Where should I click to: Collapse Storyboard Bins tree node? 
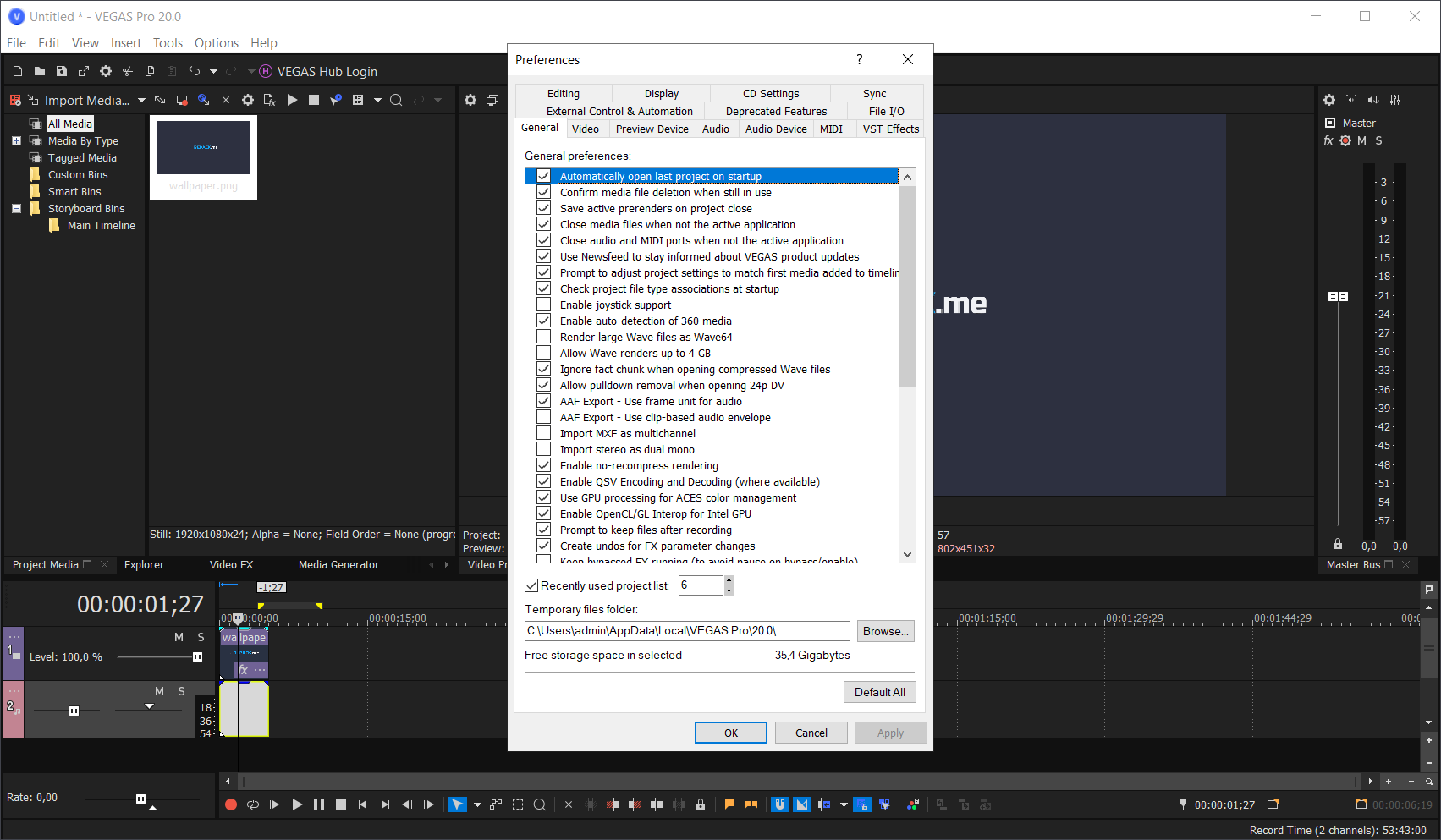coord(16,209)
